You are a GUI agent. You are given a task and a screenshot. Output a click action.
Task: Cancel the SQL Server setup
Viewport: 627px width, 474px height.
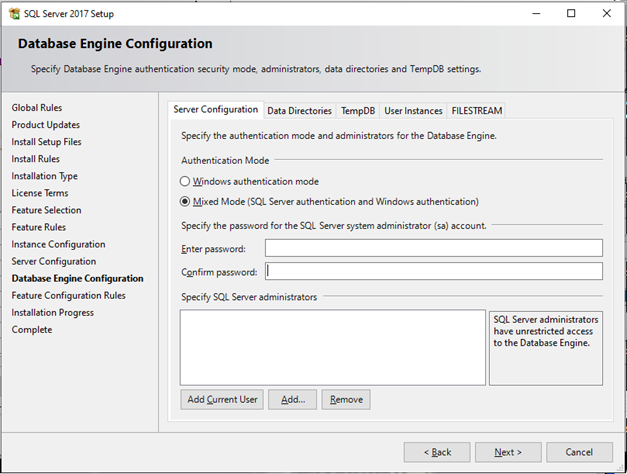pyautogui.click(x=579, y=452)
